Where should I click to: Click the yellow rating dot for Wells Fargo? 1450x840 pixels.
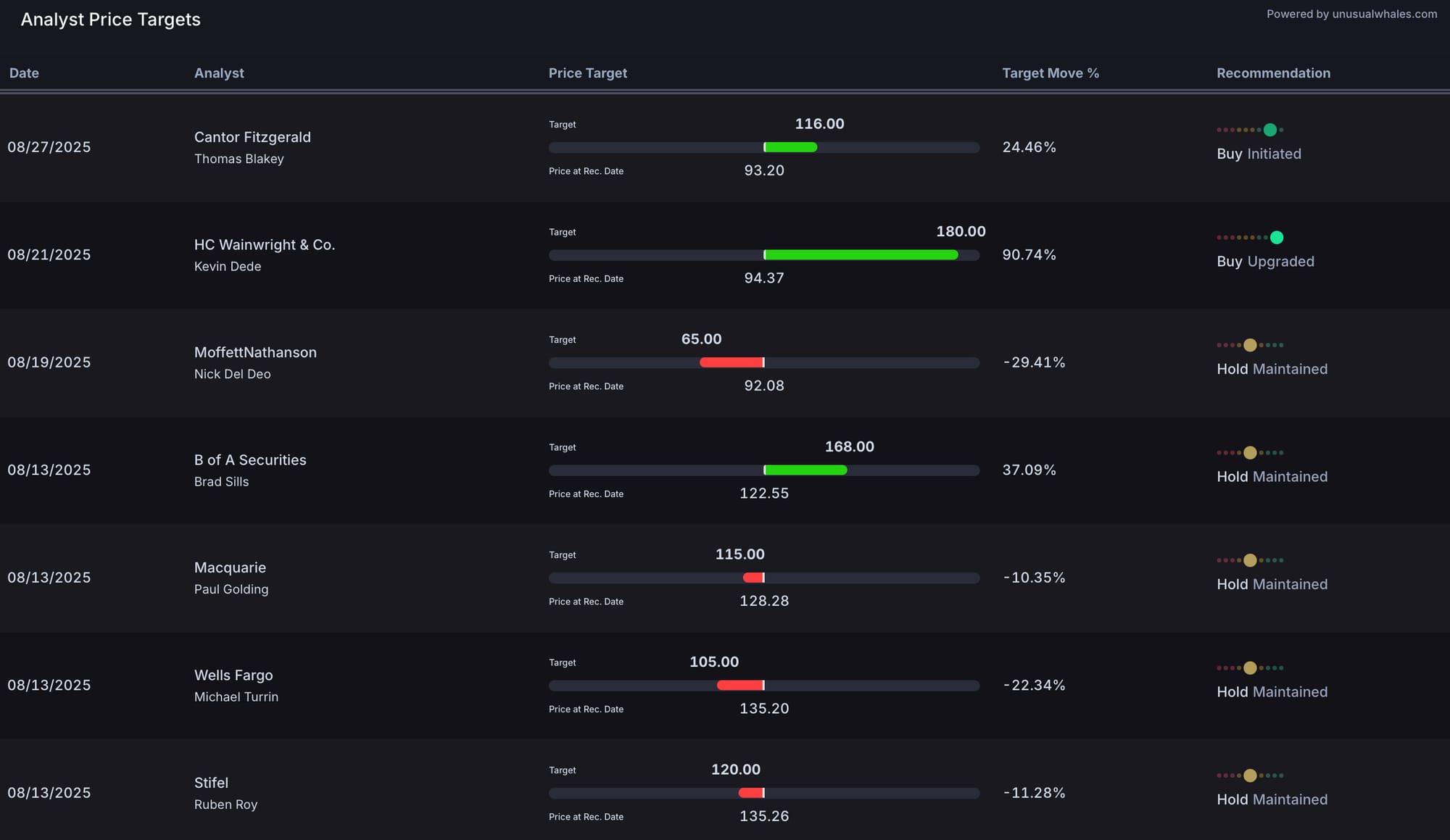[1250, 668]
